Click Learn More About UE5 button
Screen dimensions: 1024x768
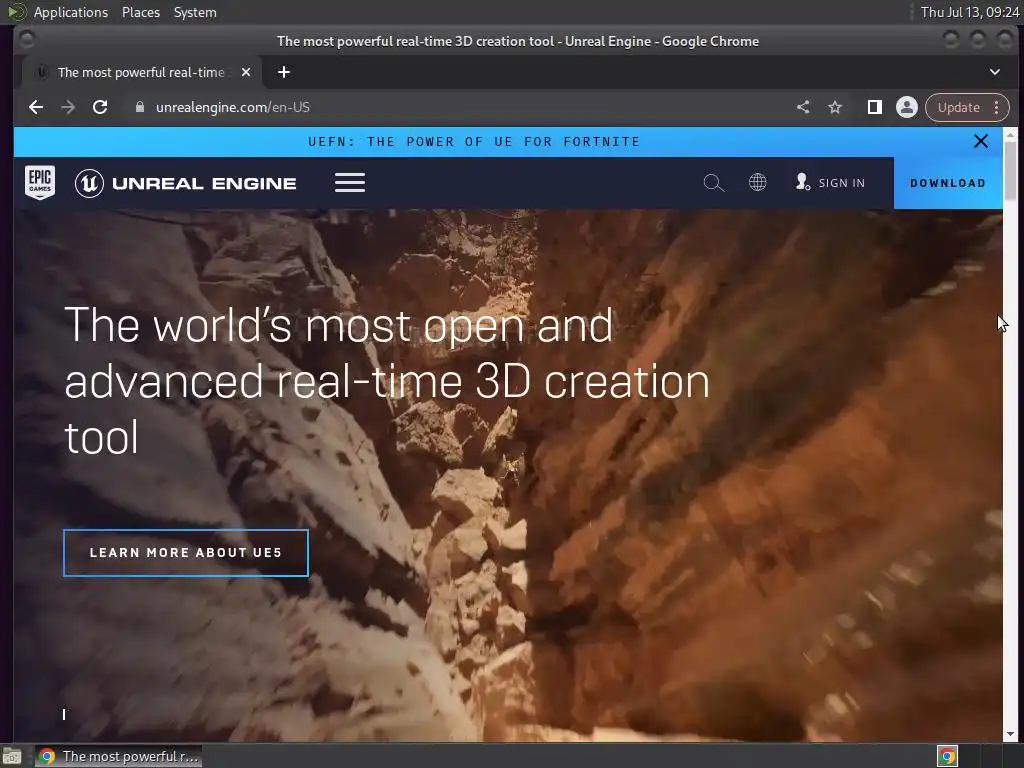[186, 553]
